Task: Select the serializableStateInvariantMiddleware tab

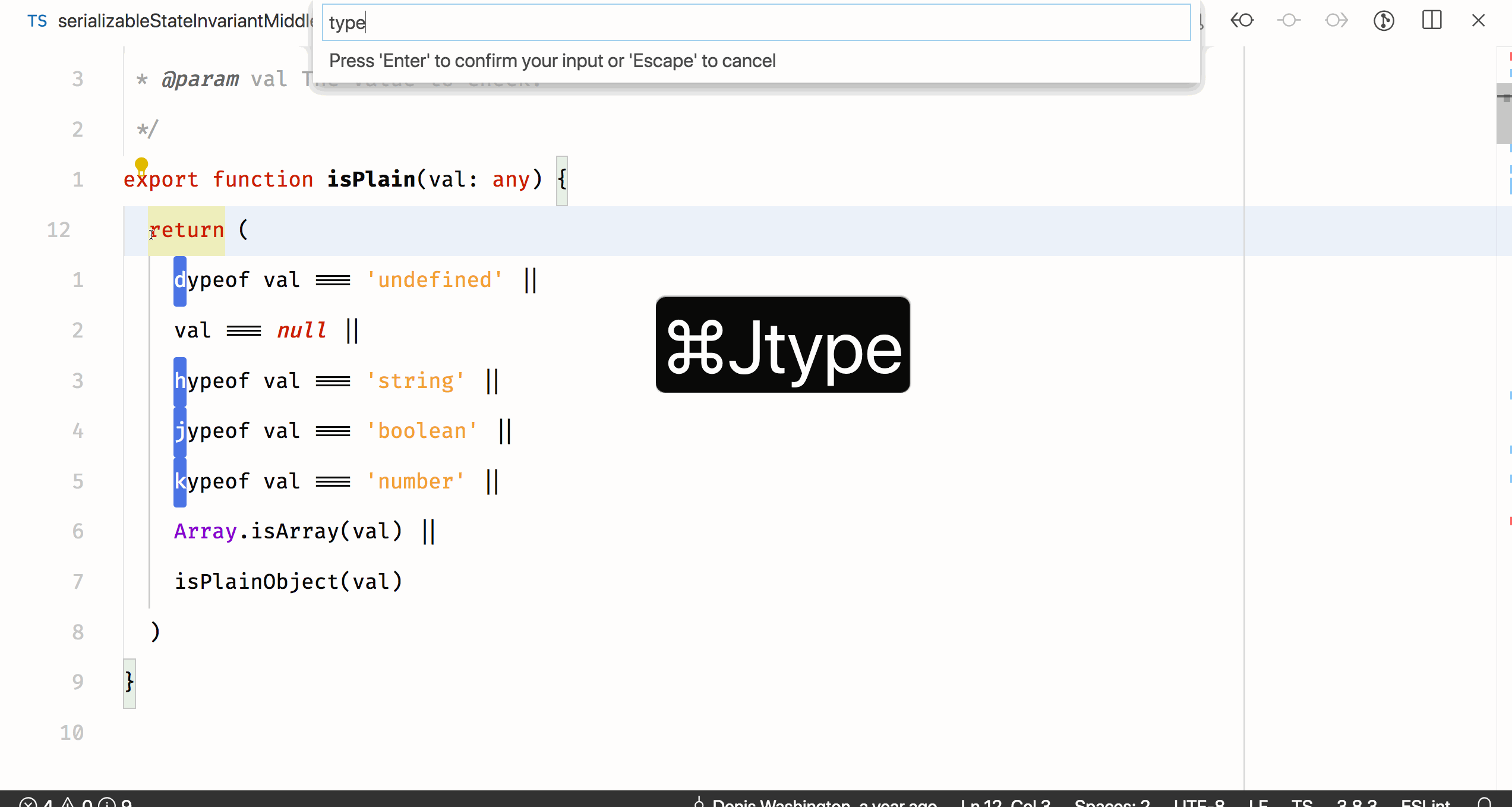Action: 185,21
